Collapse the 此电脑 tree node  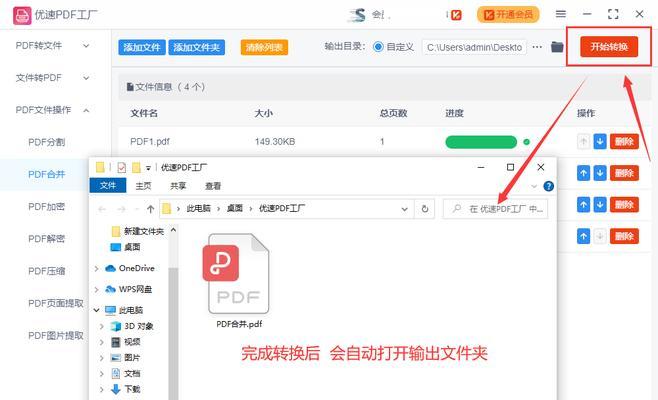[x=97, y=310]
